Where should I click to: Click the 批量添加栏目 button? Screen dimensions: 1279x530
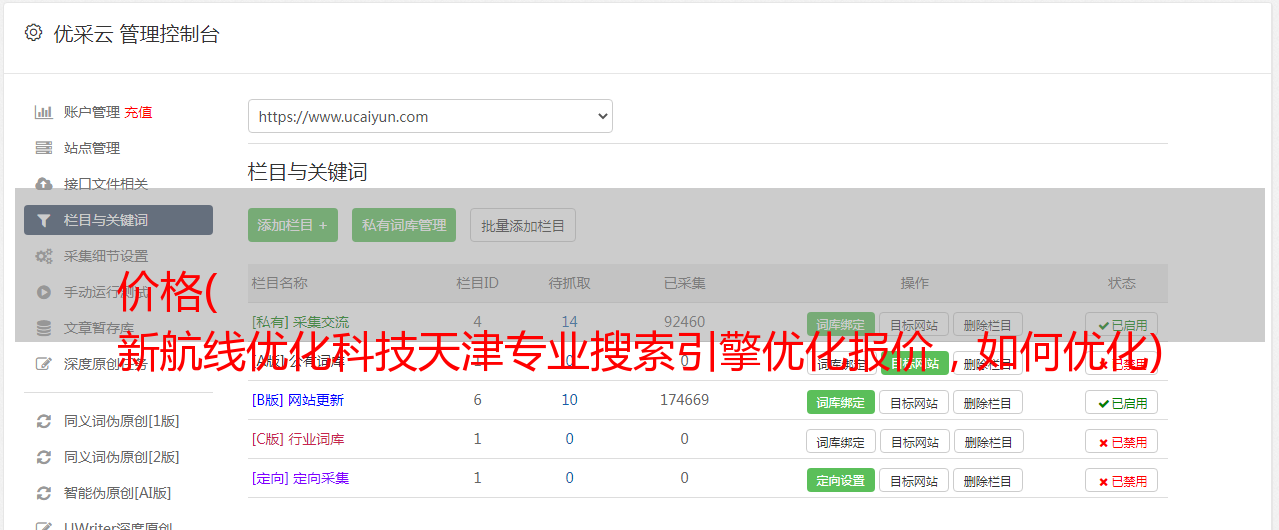(523, 225)
